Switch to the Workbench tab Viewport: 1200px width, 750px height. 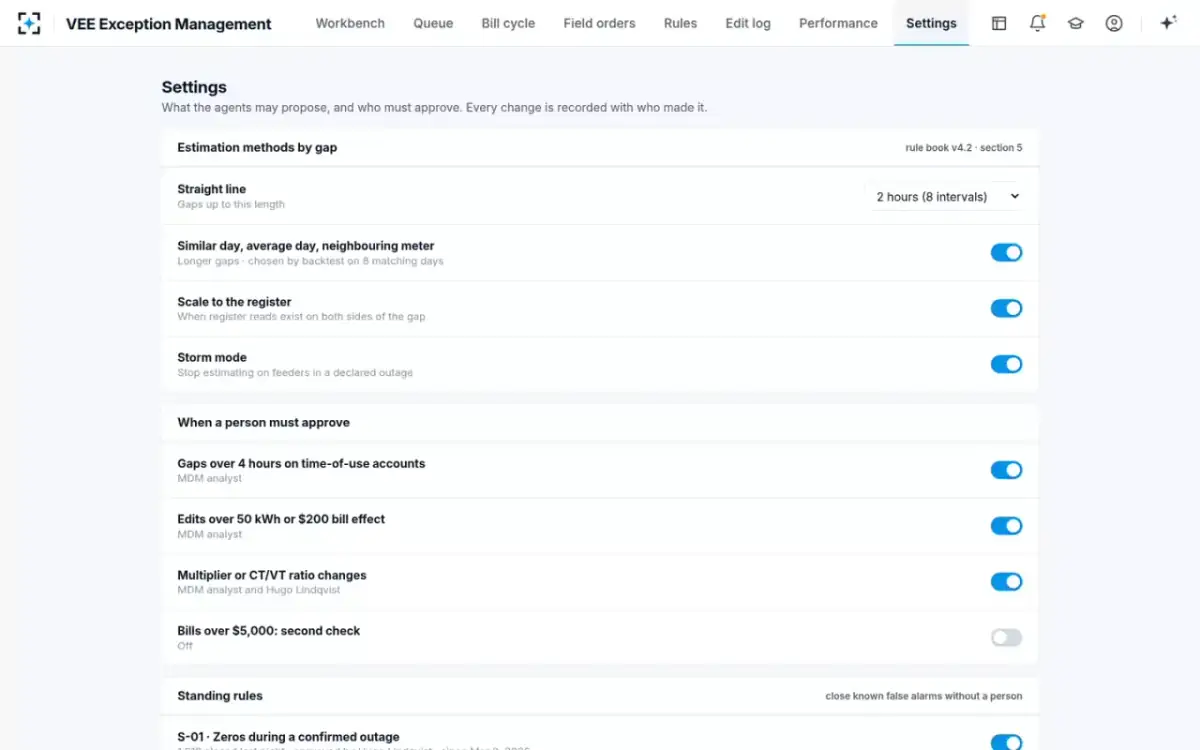[350, 23]
